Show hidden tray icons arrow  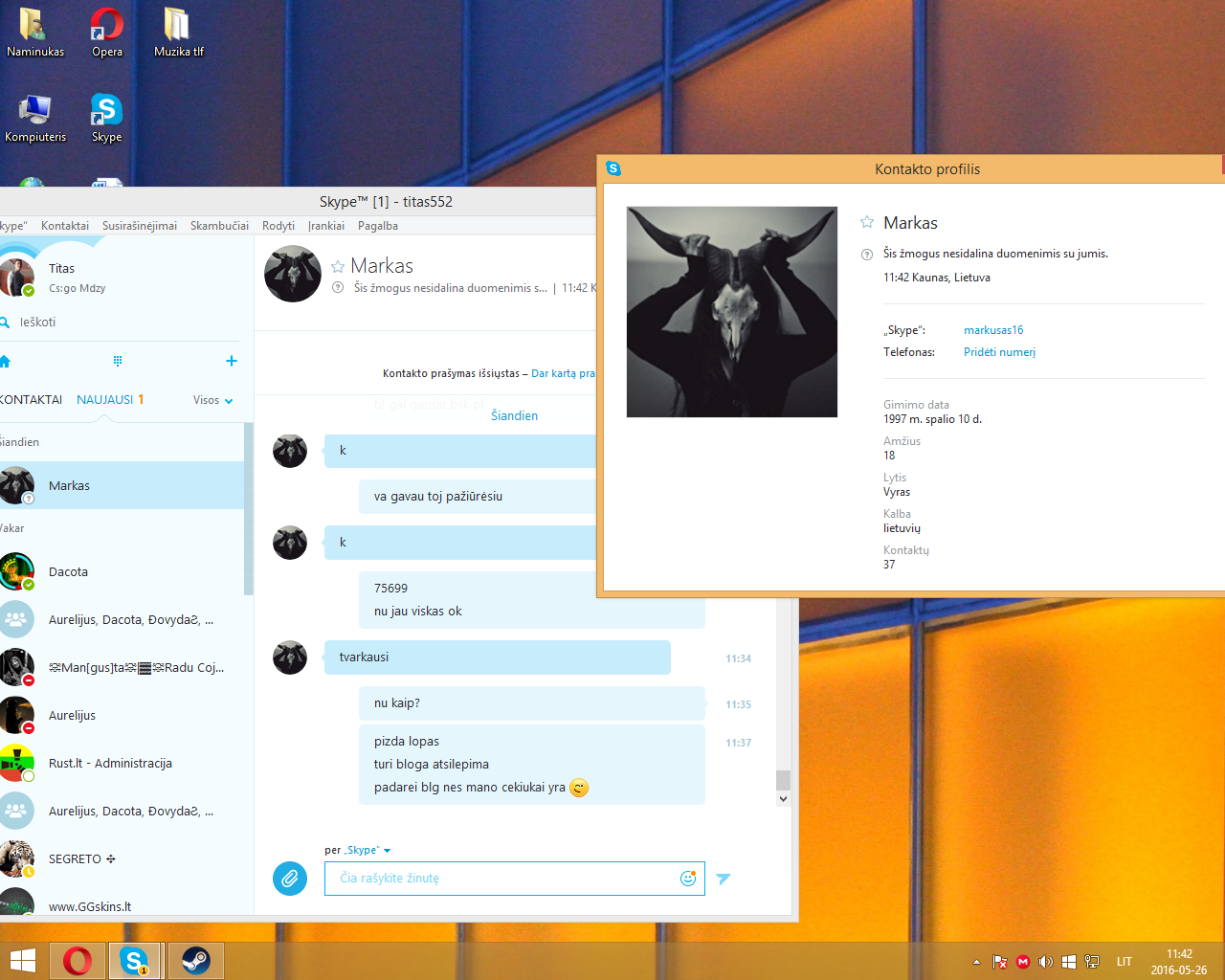coord(976,962)
